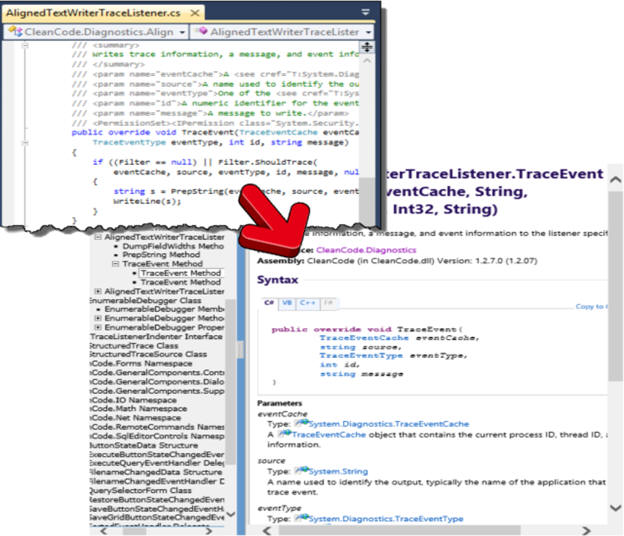Viewport: 624px width, 536px height.
Task: Switch syntax view to the C++ tab
Action: pos(307,303)
